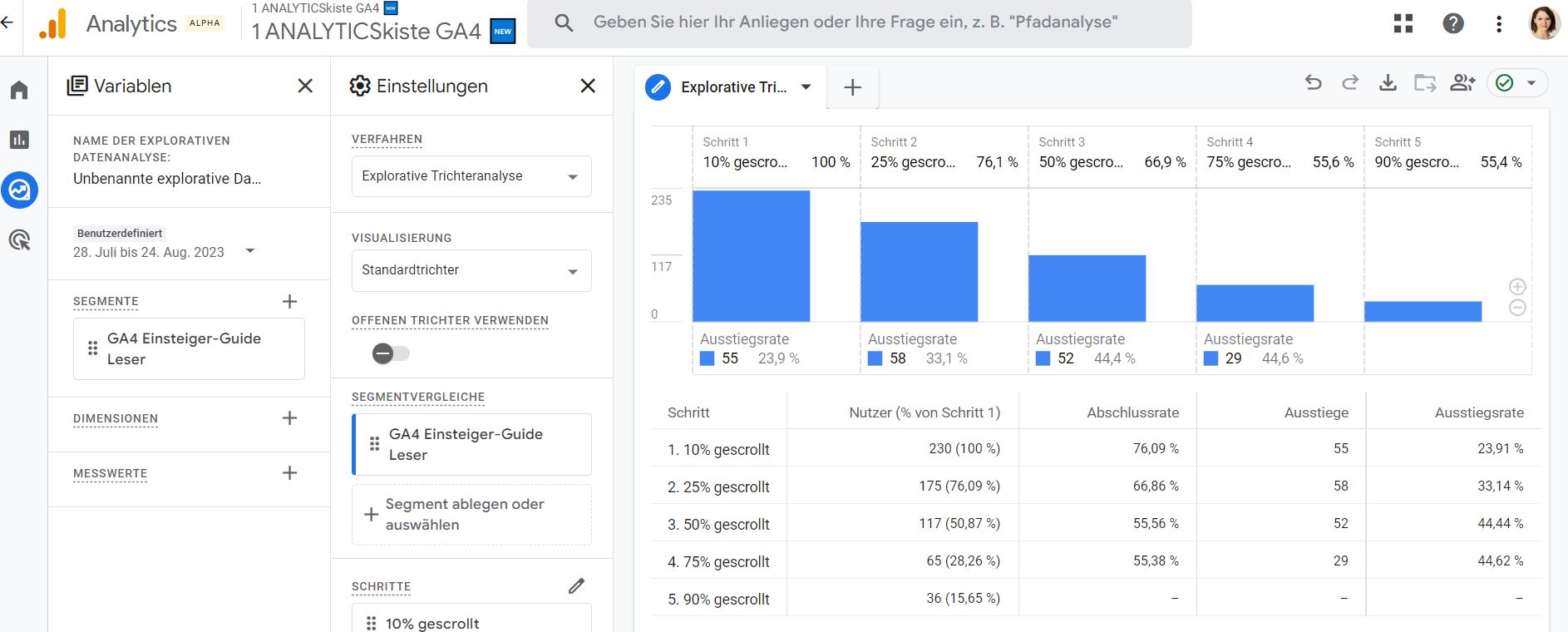1568x632 pixels.
Task: Toggle the open funnel switch
Action: pyautogui.click(x=391, y=353)
